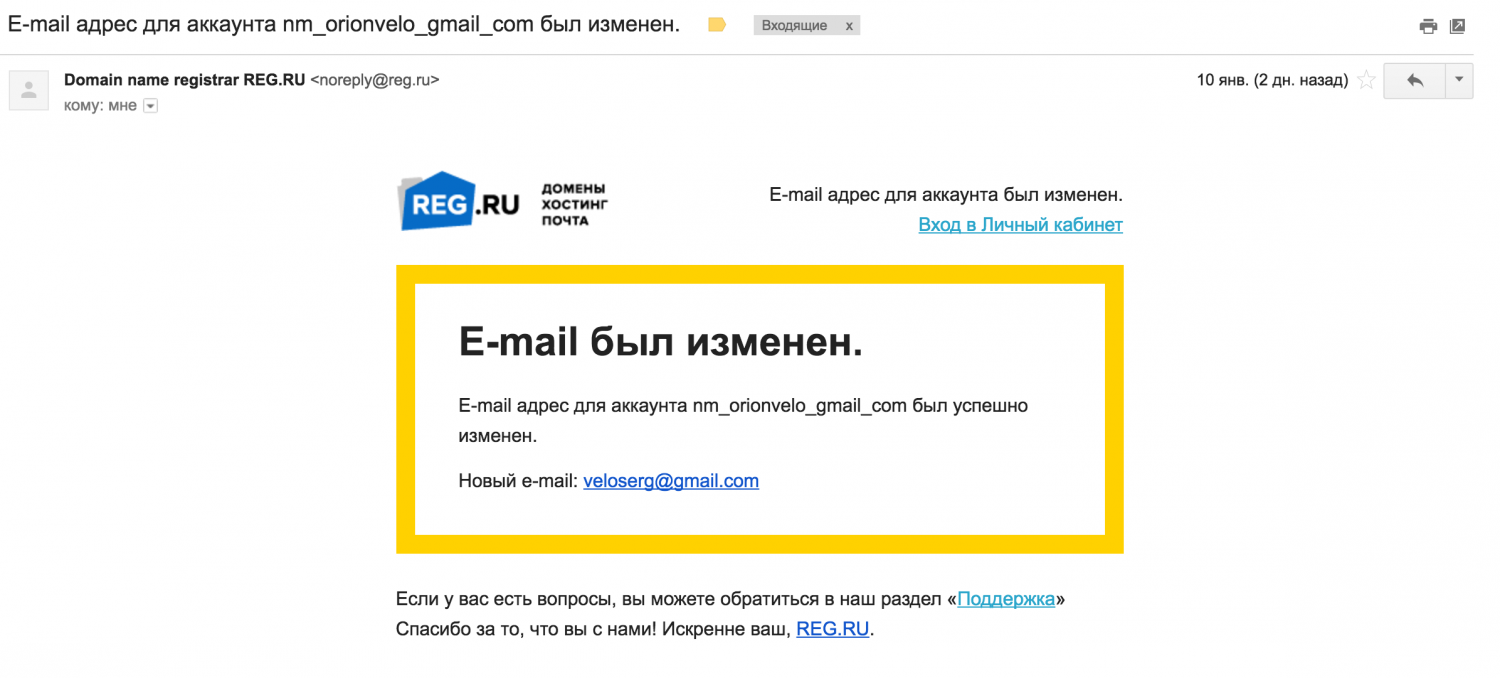
Task: Open the Поддержка support link
Action: (1006, 599)
